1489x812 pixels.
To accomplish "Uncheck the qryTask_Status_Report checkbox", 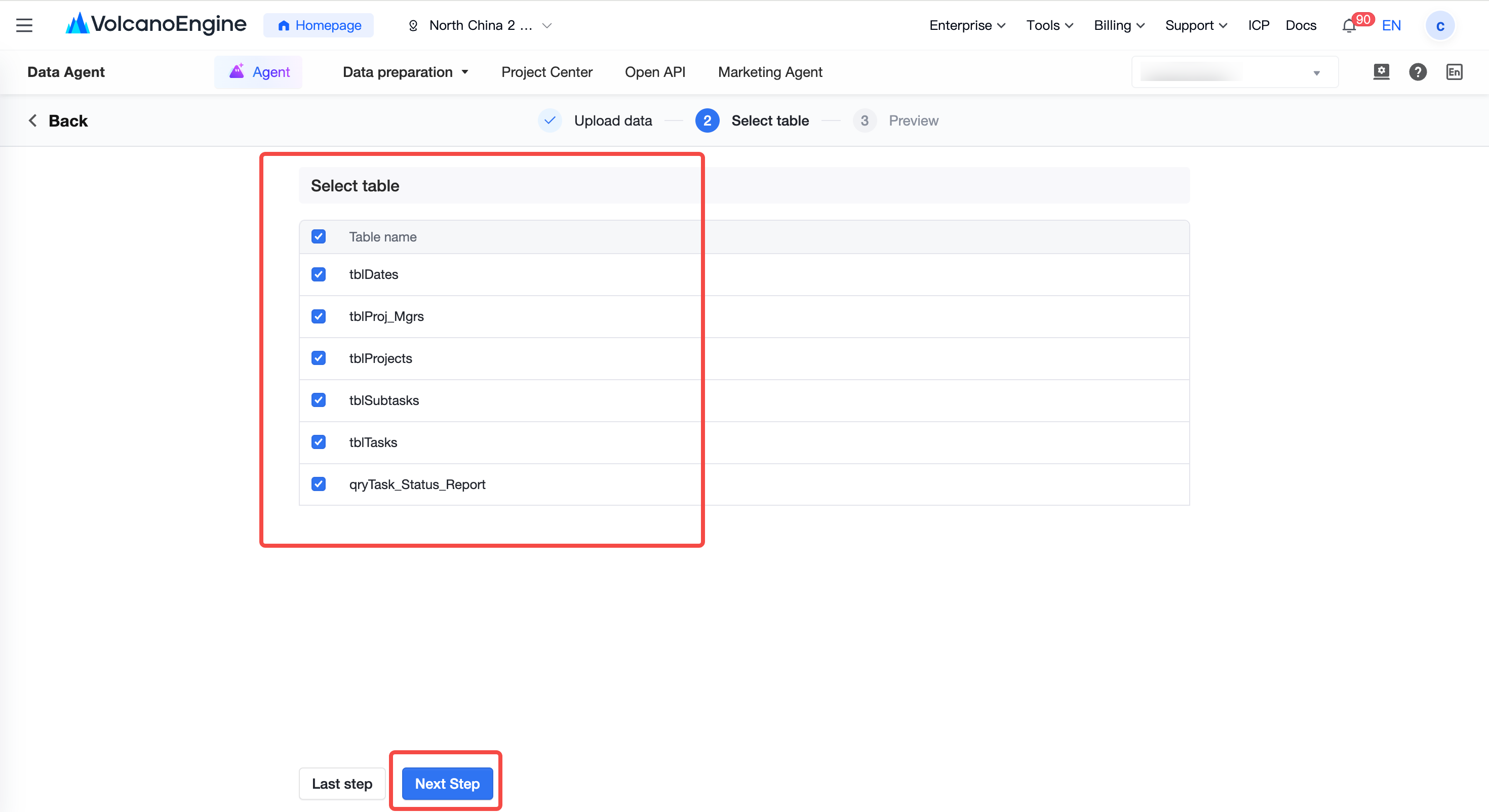I will click(319, 484).
